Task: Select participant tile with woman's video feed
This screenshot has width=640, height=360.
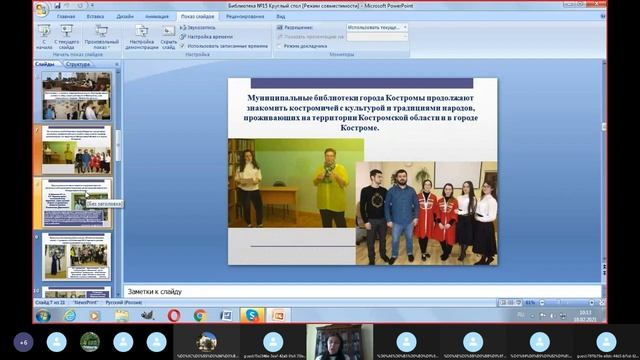Action: 340,342
